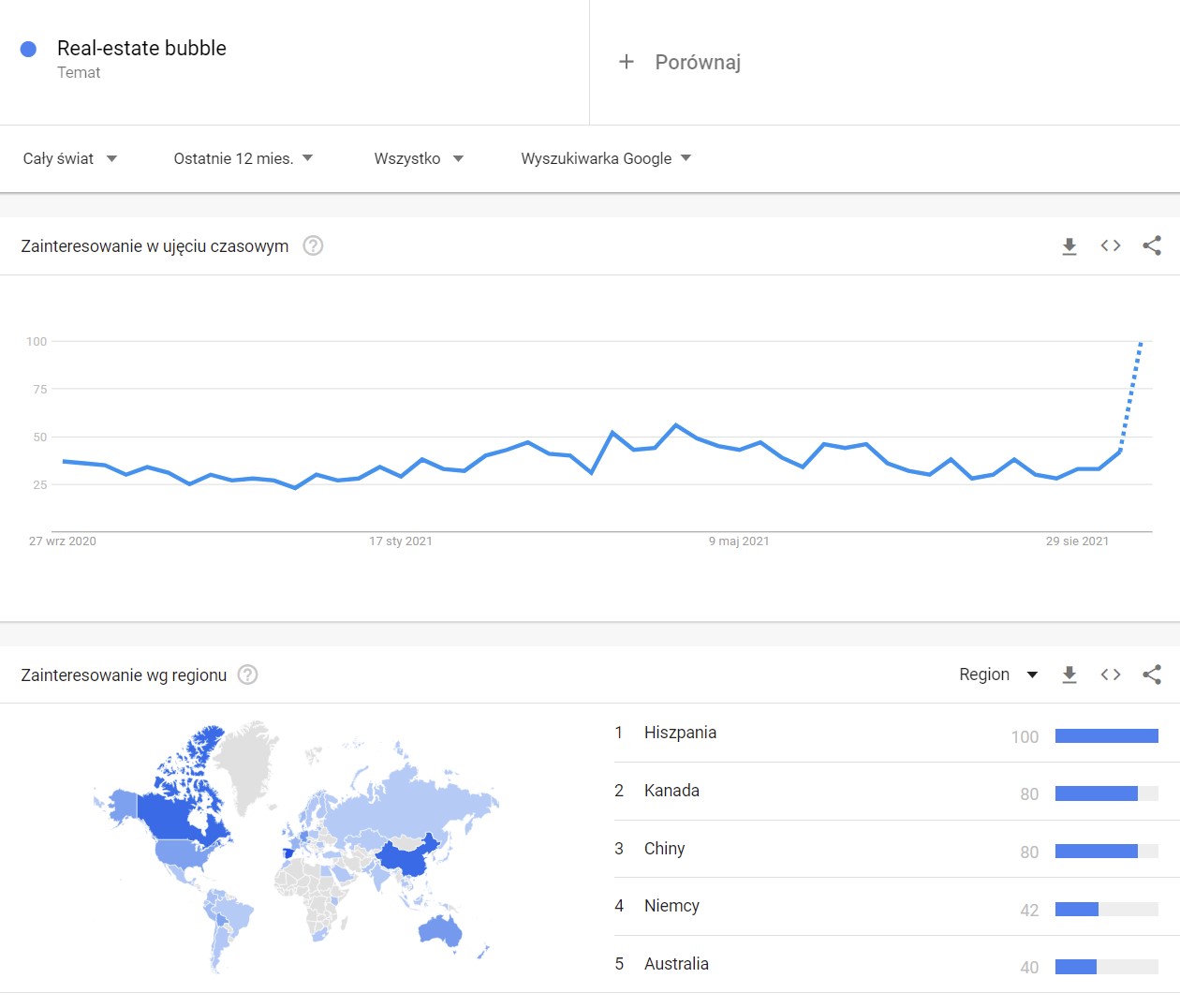Viewport: 1180px width, 1008px height.
Task: Open the Region view selector dropdown
Action: 998,674
